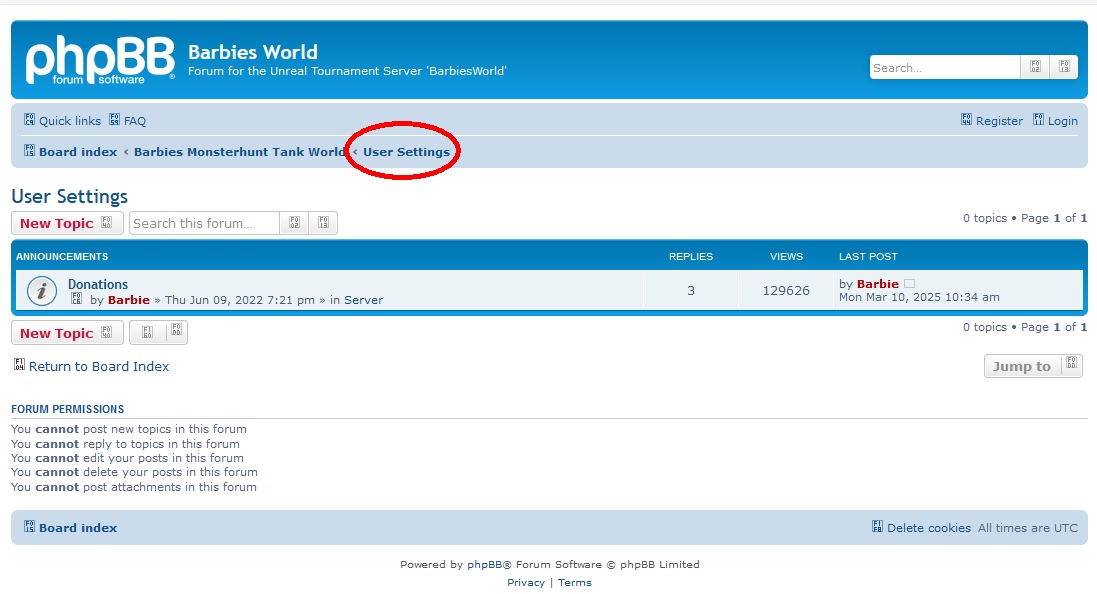Open the Donations topic
This screenshot has height=594, width=1097.
98,284
